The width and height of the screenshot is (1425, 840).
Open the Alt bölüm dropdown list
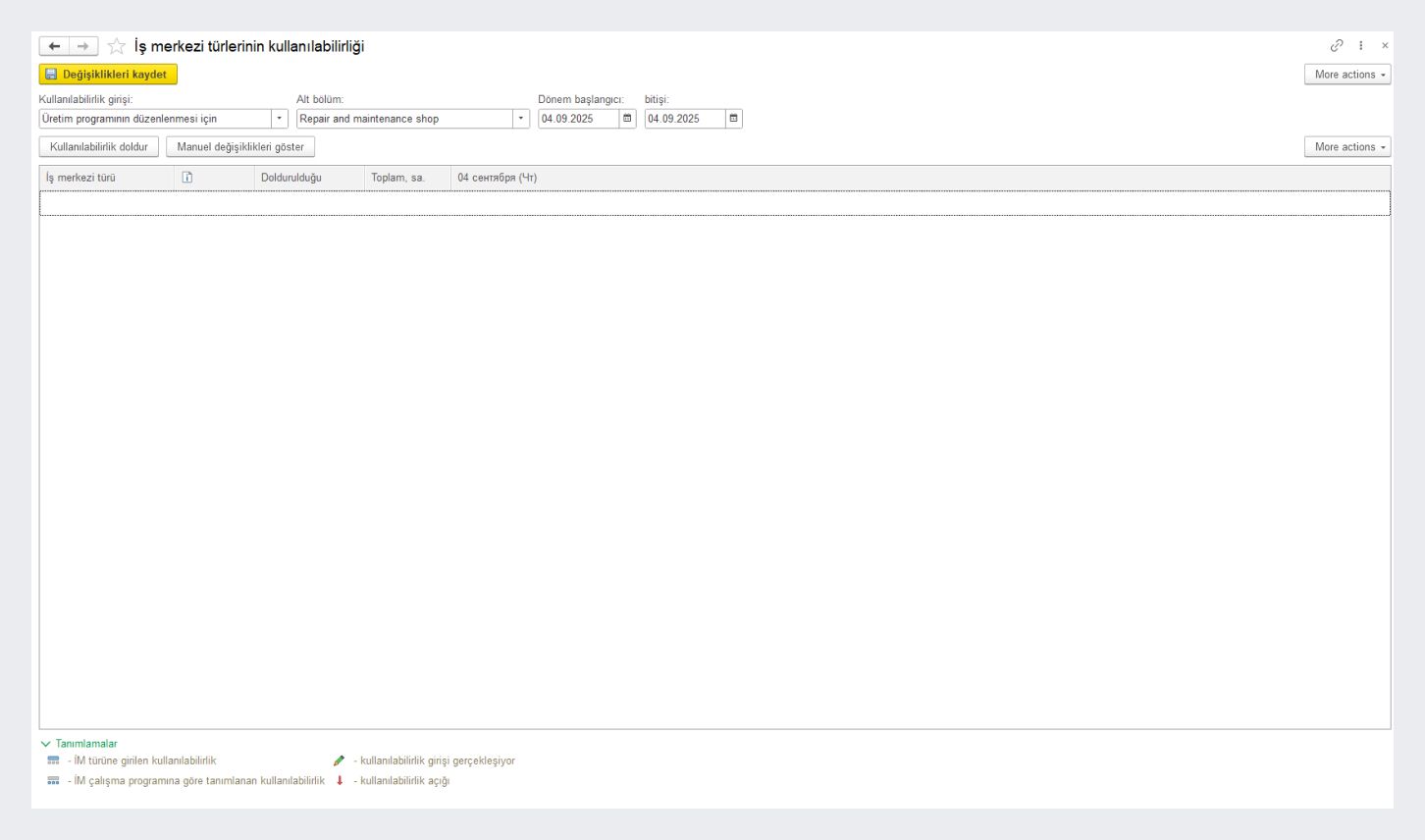pyautogui.click(x=521, y=119)
